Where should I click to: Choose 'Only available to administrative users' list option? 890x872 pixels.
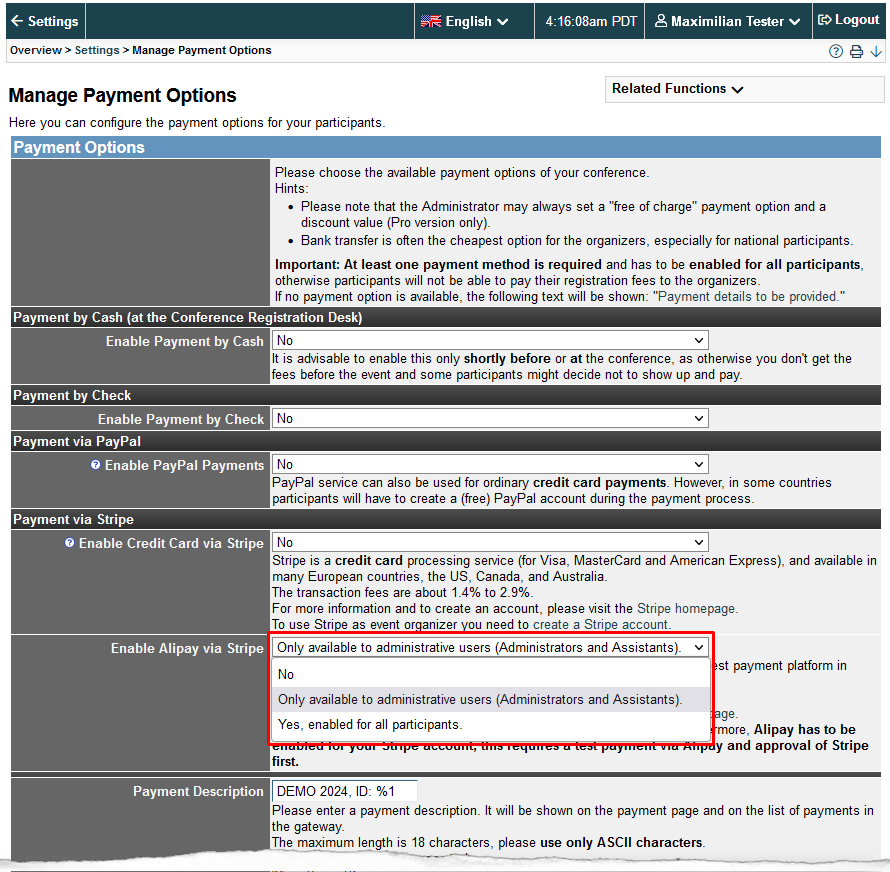point(491,699)
